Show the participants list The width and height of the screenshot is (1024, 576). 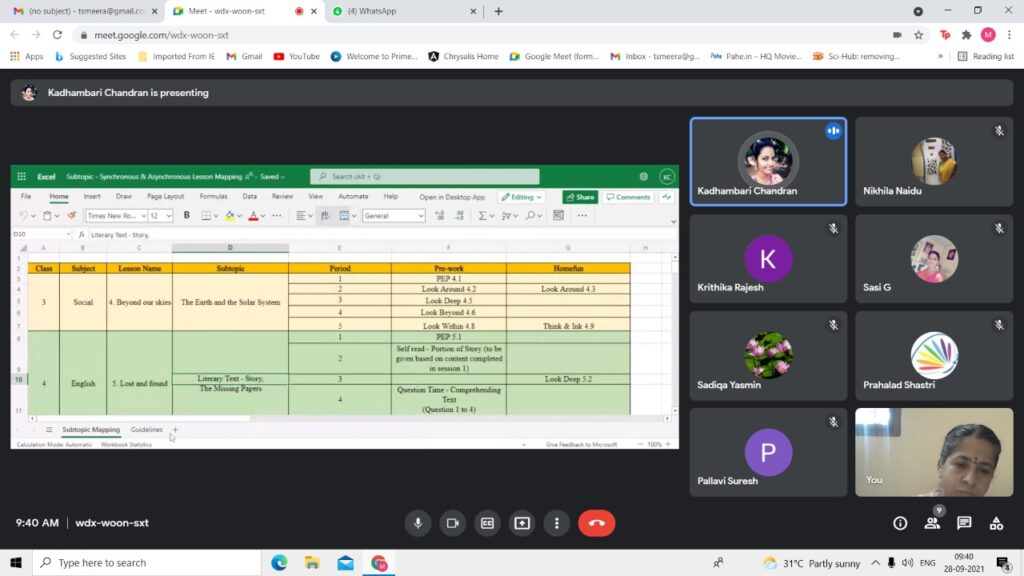point(932,523)
